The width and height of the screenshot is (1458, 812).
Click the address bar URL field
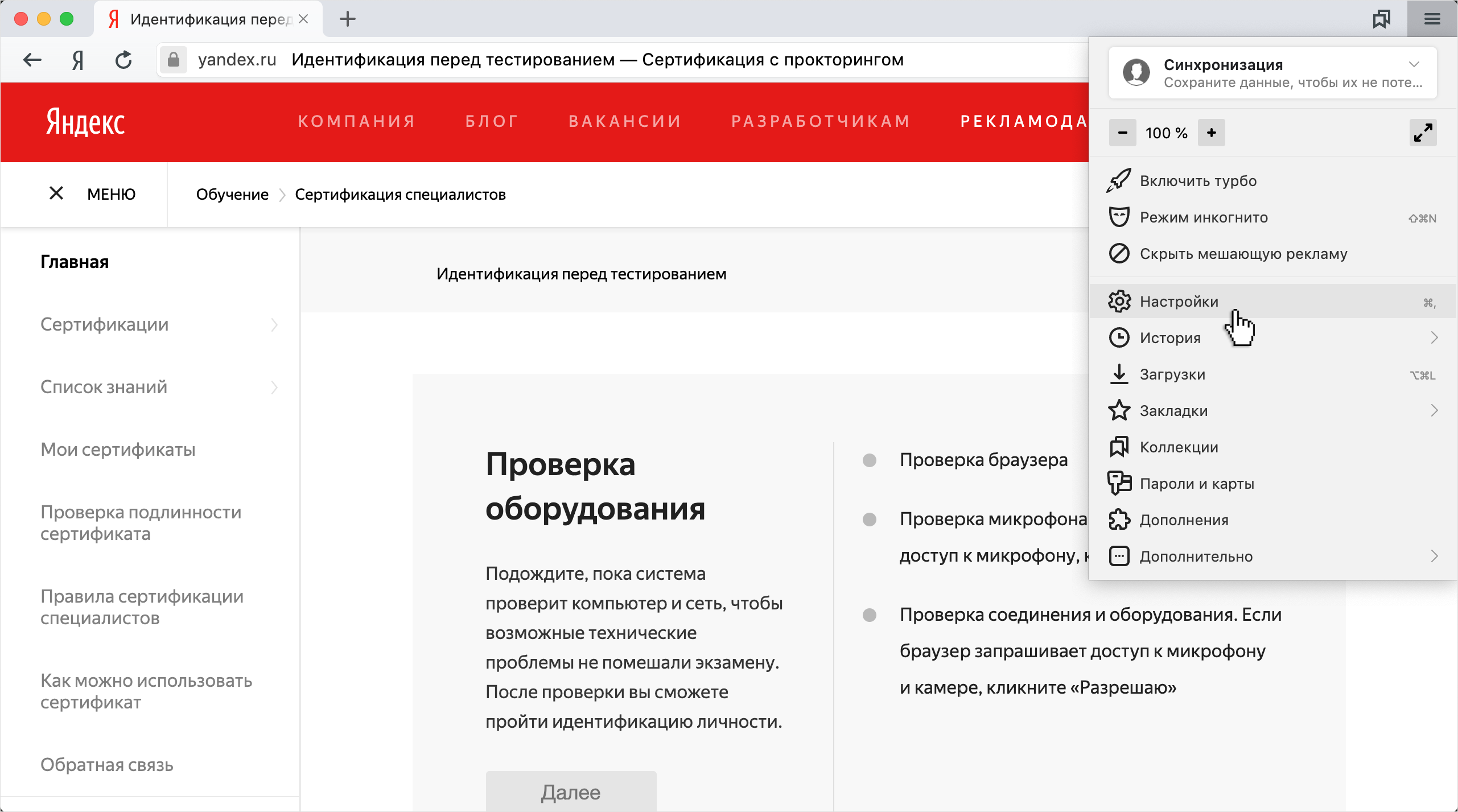pos(623,60)
